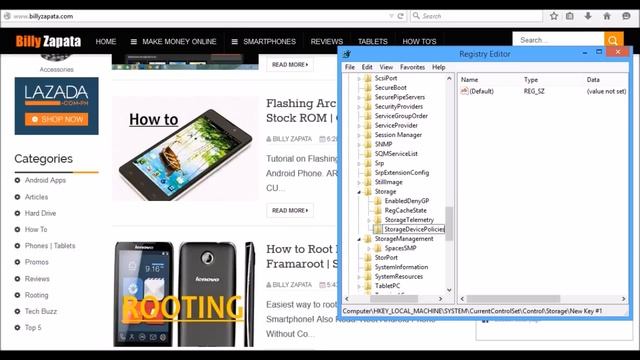640x360 pixels.
Task: Expand the SecurePipeServers key
Action: tap(359, 97)
